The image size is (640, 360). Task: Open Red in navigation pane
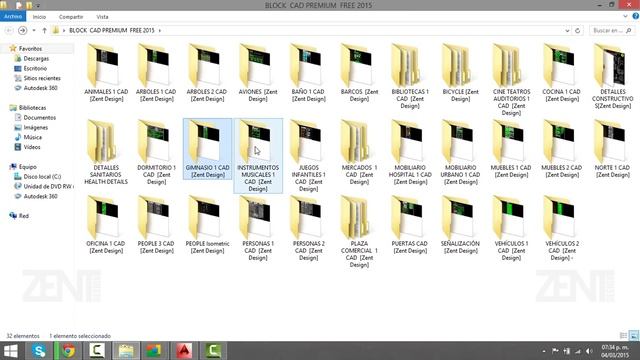(24, 216)
